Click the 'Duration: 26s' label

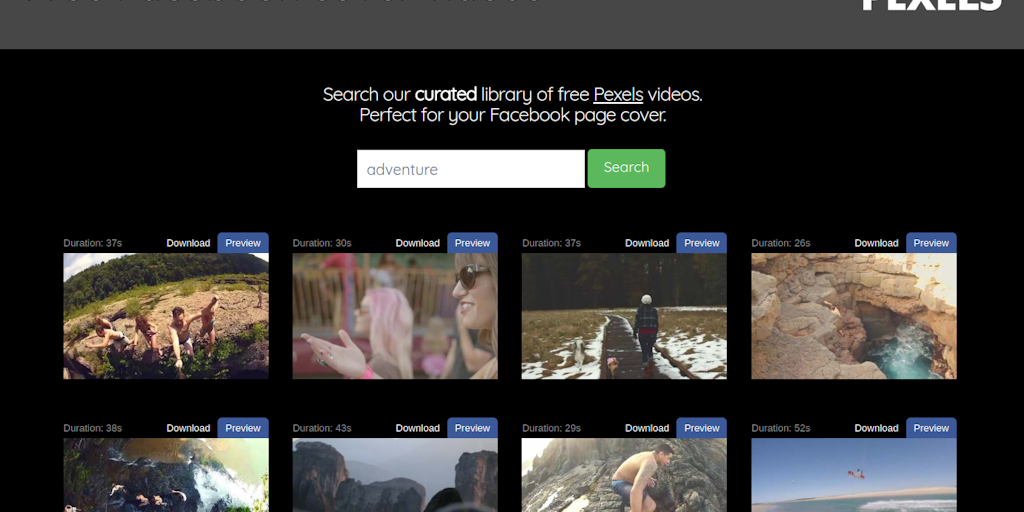(x=781, y=243)
